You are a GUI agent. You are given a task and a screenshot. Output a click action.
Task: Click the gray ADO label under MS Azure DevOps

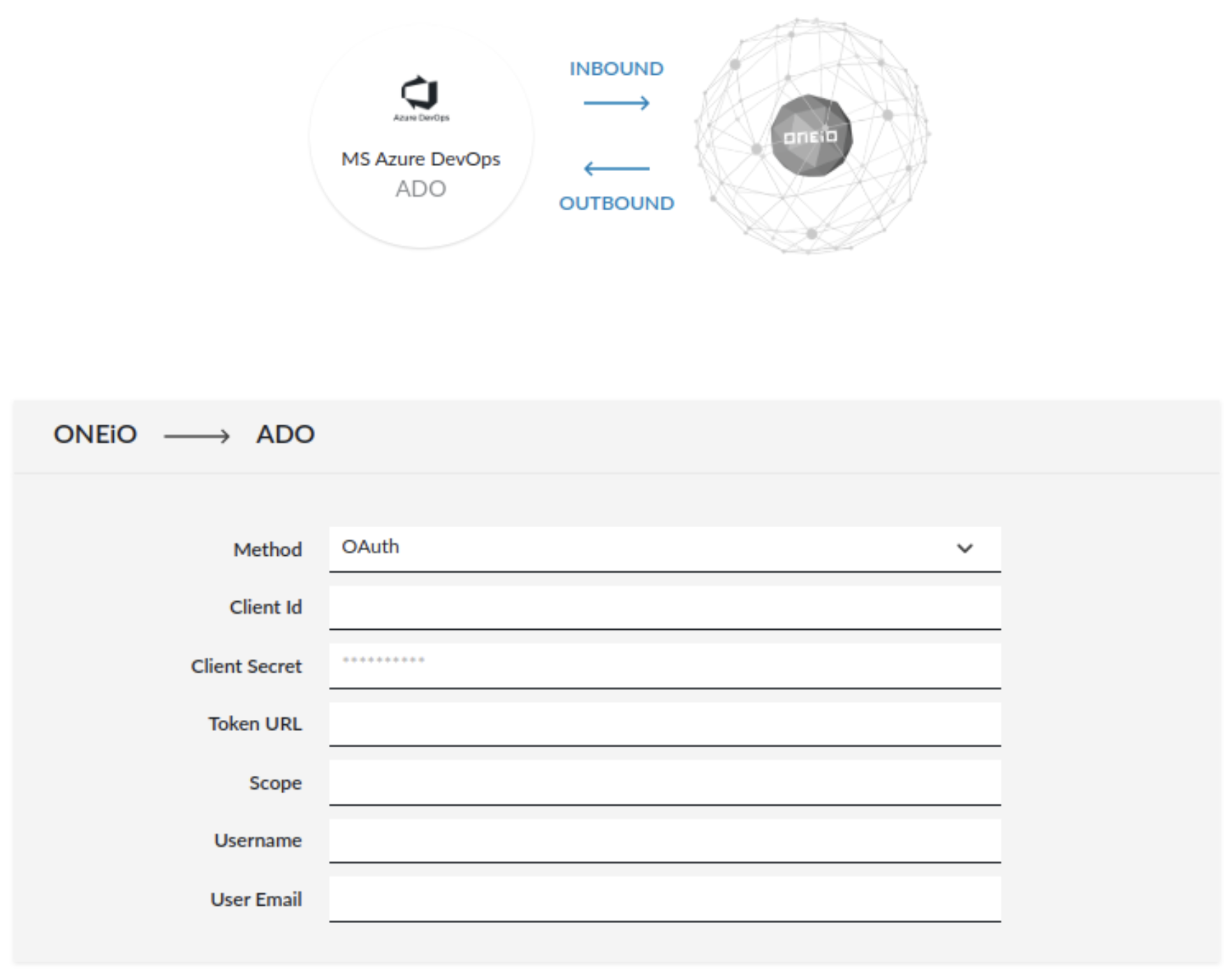tap(420, 189)
